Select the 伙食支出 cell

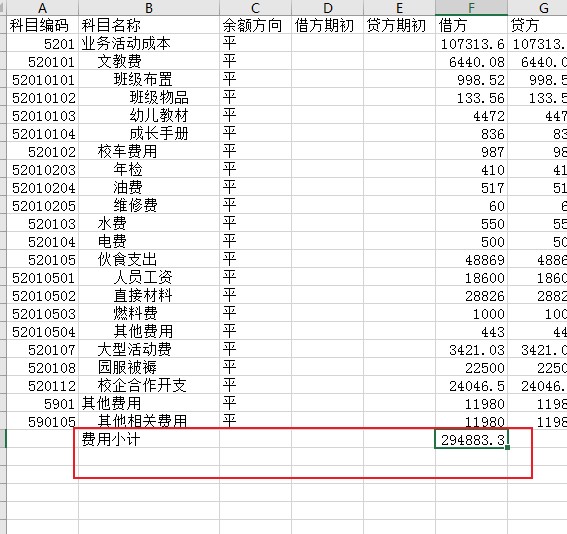pyautogui.click(x=149, y=259)
